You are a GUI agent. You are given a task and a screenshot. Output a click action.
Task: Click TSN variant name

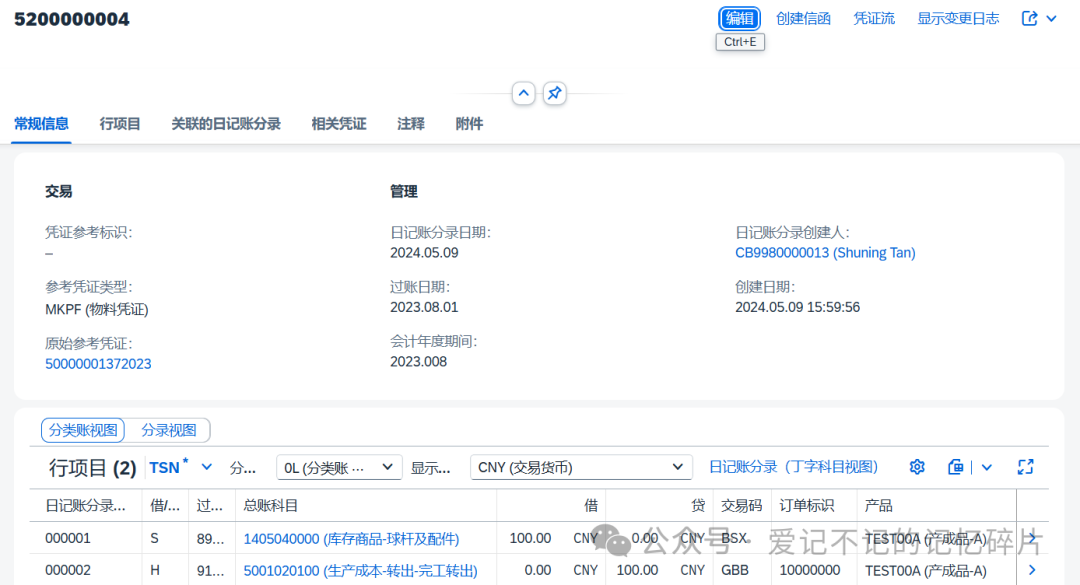165,468
